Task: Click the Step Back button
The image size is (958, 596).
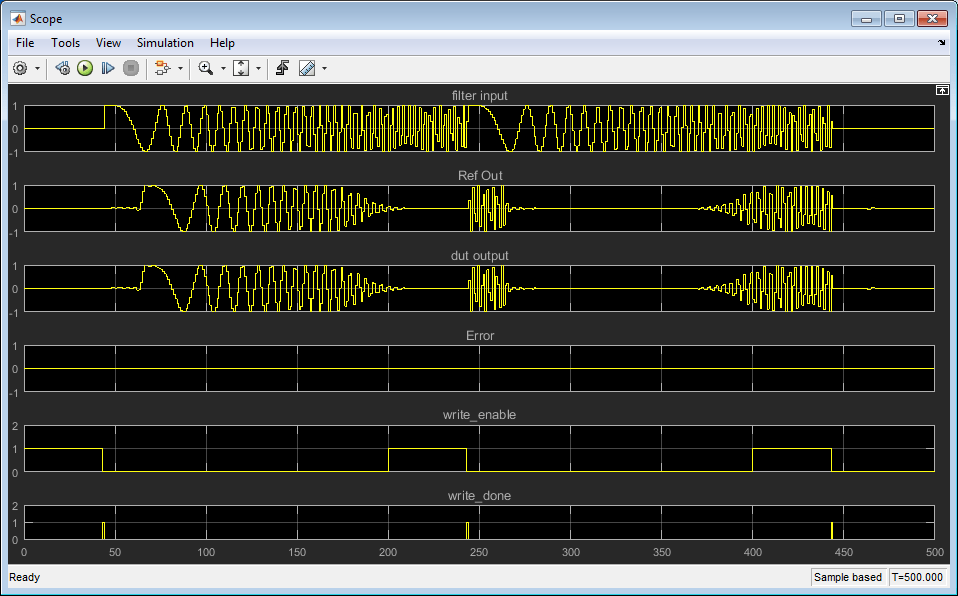Action: coord(62,68)
